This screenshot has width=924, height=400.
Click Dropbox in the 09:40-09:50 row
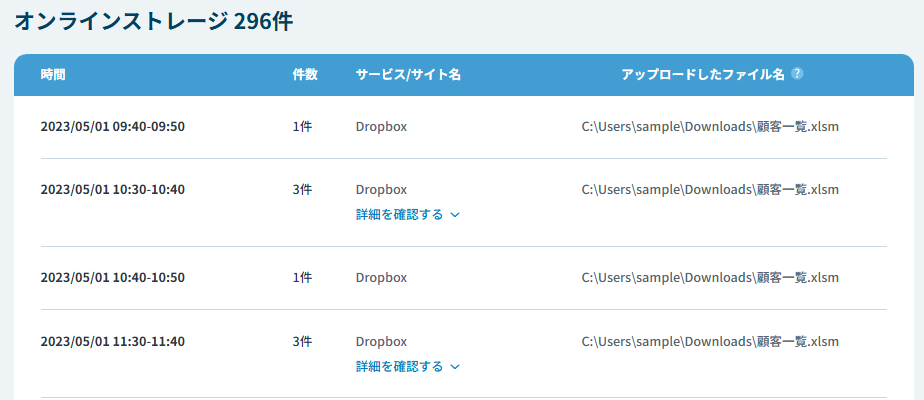(x=381, y=127)
